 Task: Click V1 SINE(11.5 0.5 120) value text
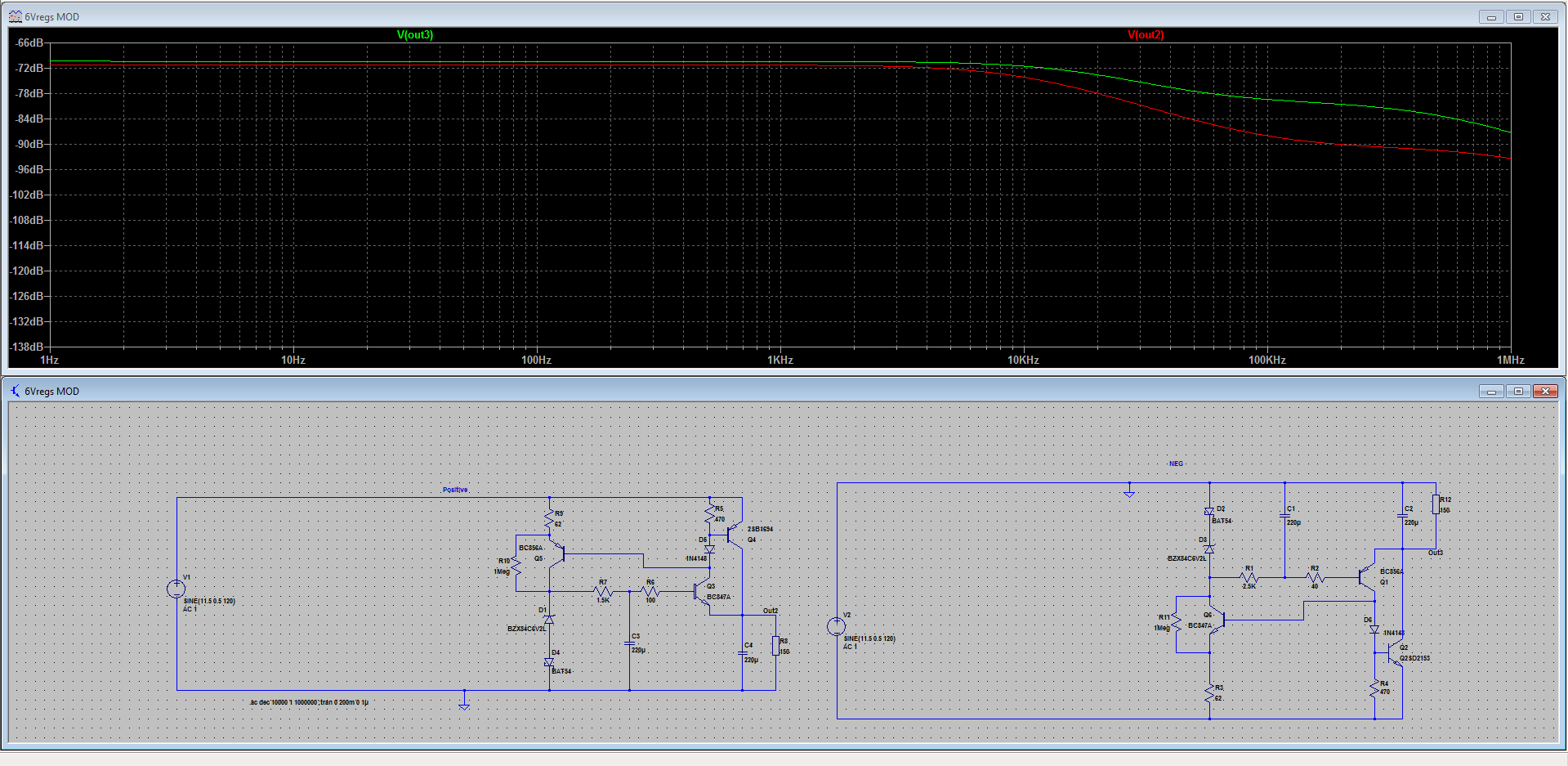209,601
